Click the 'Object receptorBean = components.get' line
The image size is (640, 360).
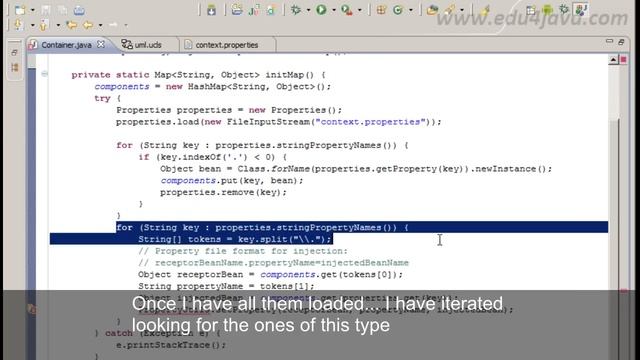point(270,275)
